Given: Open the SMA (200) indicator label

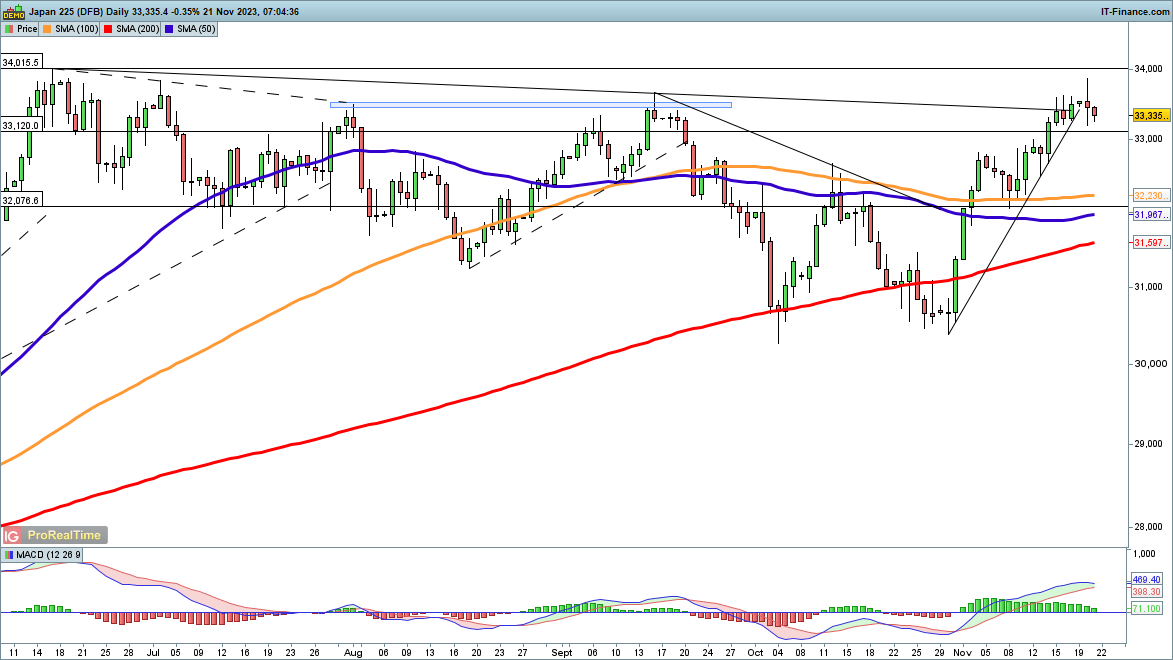Looking at the screenshot, I should [136, 29].
